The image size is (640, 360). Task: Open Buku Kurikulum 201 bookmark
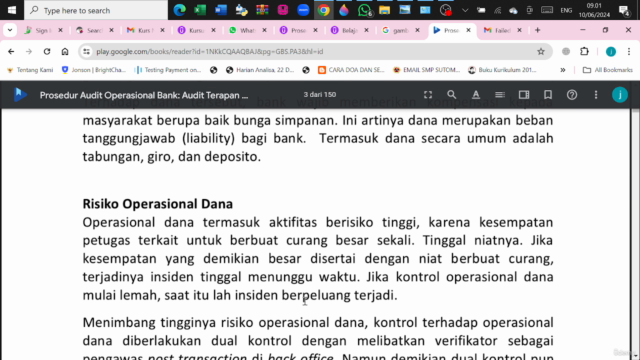click(502, 70)
